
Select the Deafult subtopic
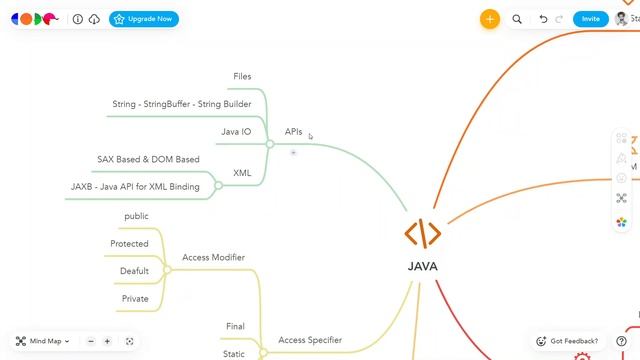(x=134, y=271)
